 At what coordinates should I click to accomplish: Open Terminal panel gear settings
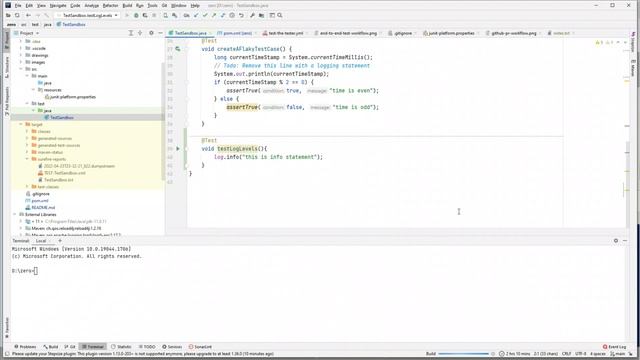[x=616, y=241]
